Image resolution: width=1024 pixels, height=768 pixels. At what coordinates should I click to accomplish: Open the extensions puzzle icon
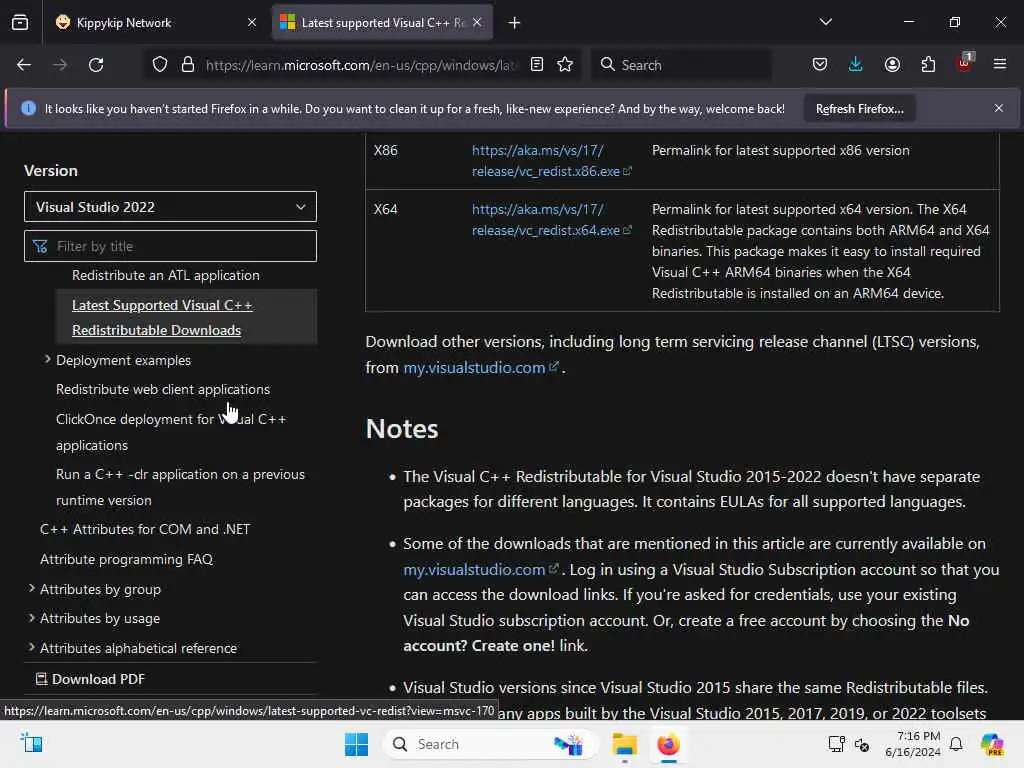point(928,65)
